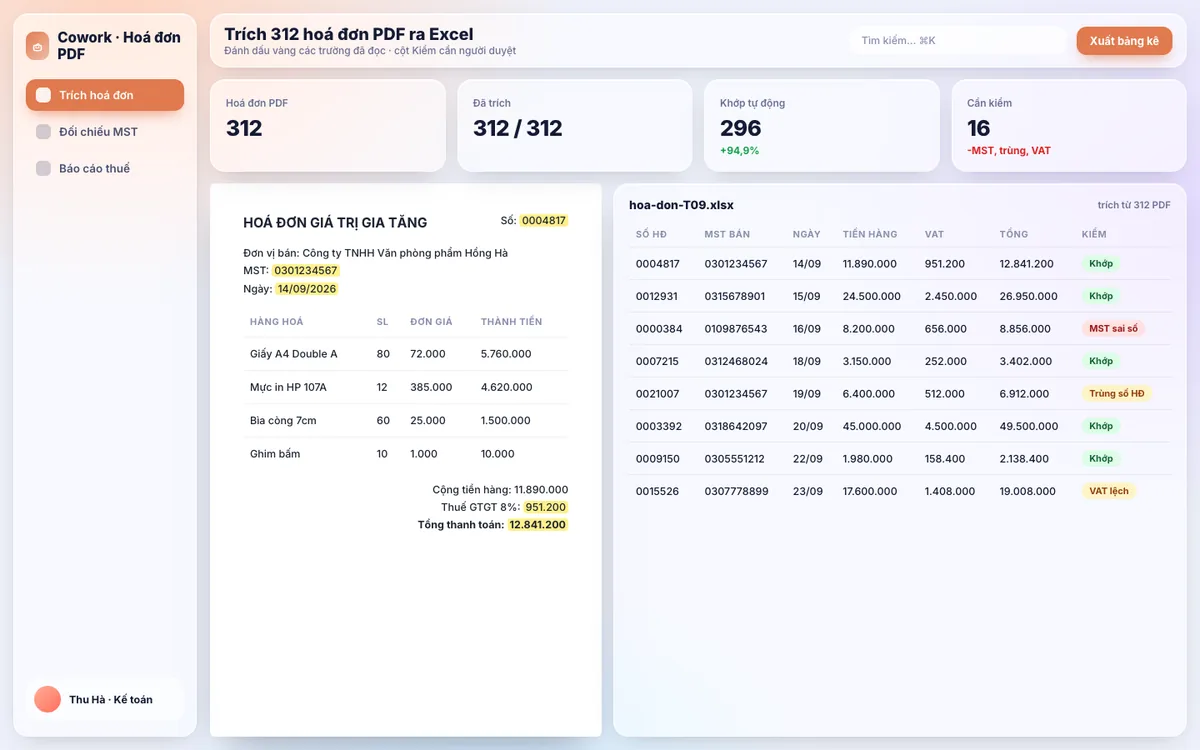Open the Trích hoá đơn section
This screenshot has width=1200, height=750.
(x=105, y=95)
